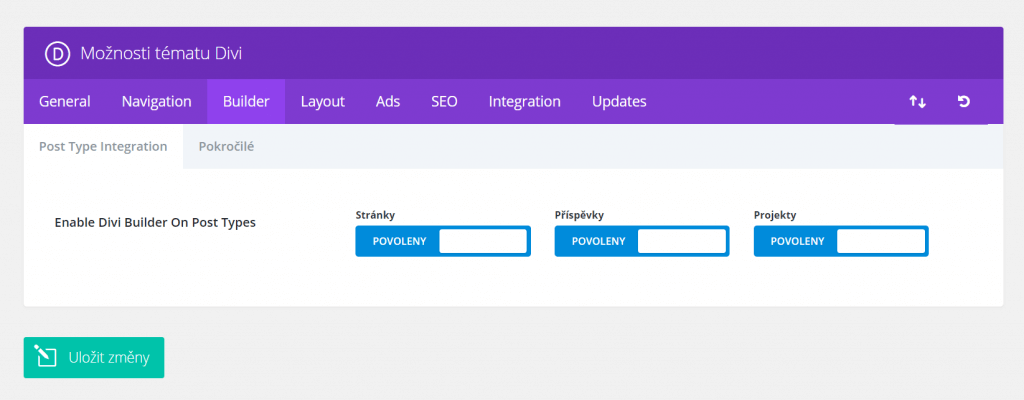This screenshot has height=400, width=1024.
Task: Switch to the General tab
Action: point(65,101)
